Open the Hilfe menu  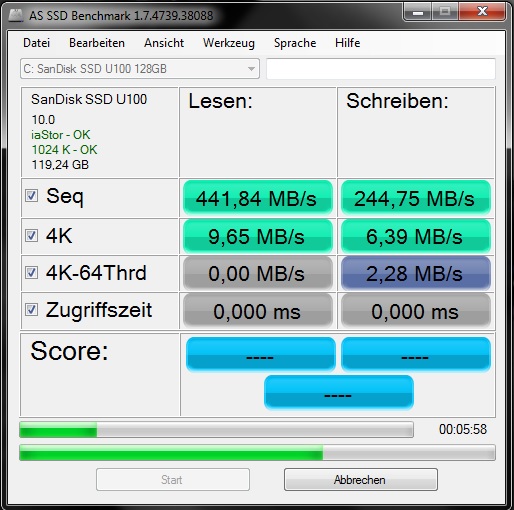point(348,43)
